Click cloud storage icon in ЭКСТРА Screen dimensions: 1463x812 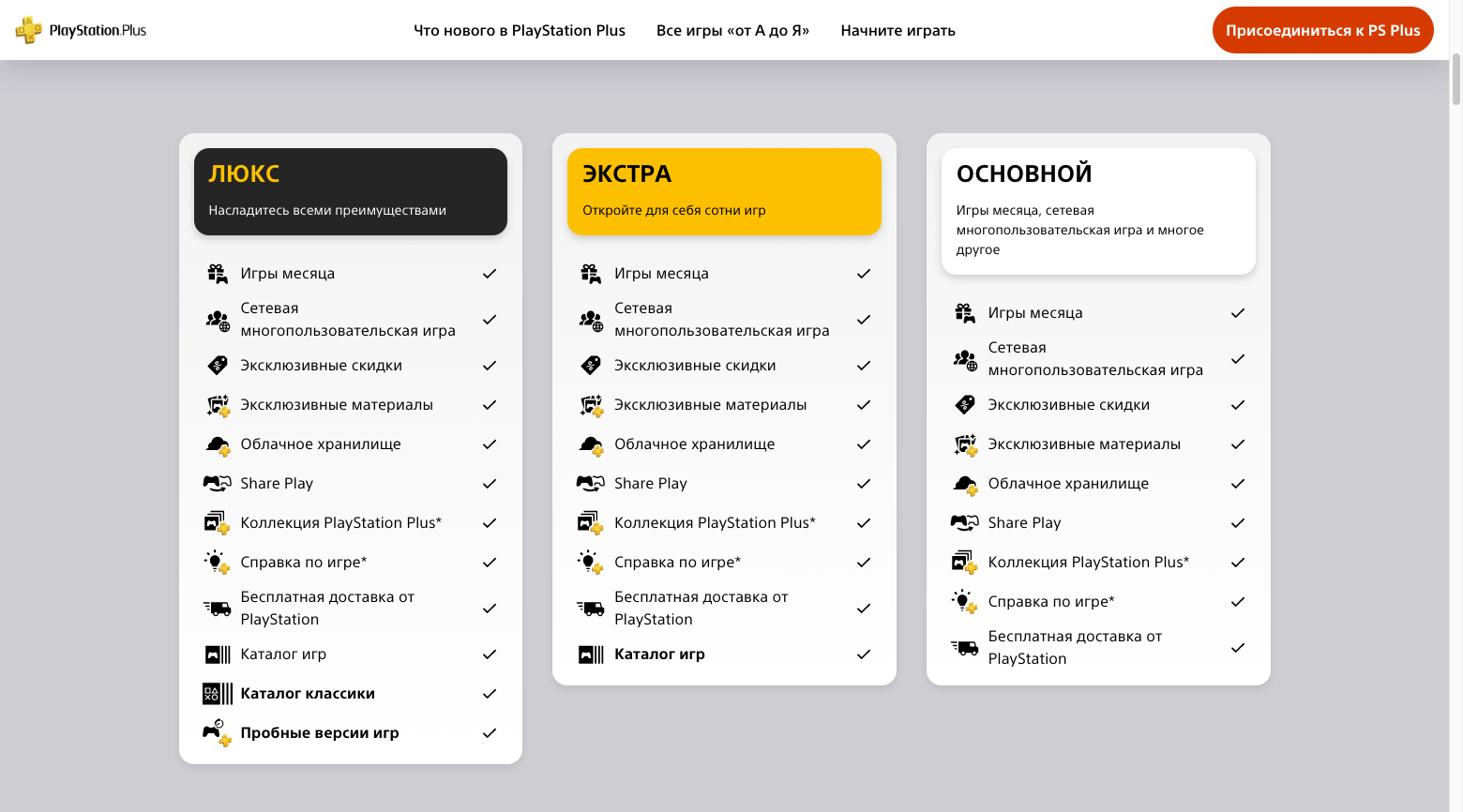tap(591, 445)
